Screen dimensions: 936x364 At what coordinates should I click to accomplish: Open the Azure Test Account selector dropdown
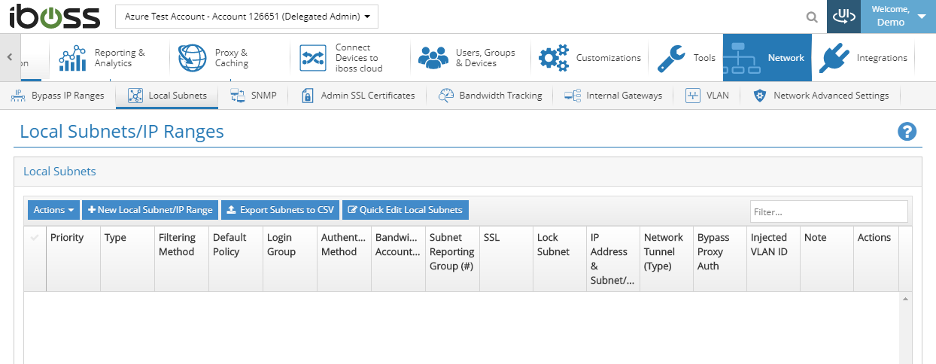click(247, 17)
